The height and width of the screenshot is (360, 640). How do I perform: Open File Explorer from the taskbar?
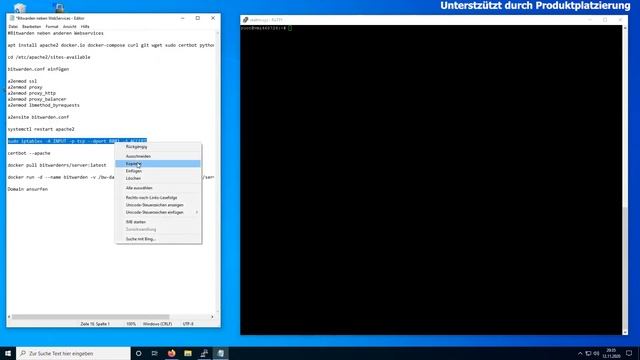tap(188, 353)
